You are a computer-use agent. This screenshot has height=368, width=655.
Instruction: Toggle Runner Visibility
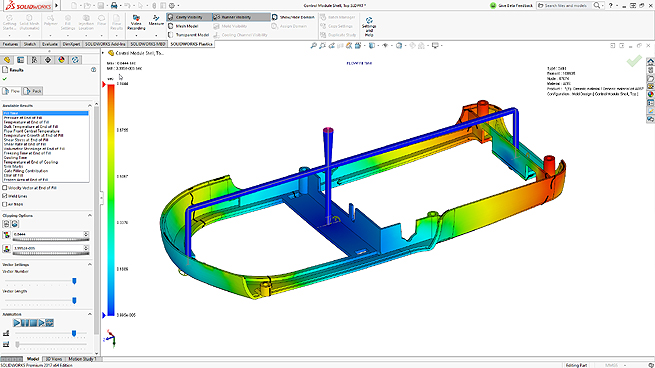pyautogui.click(x=241, y=17)
